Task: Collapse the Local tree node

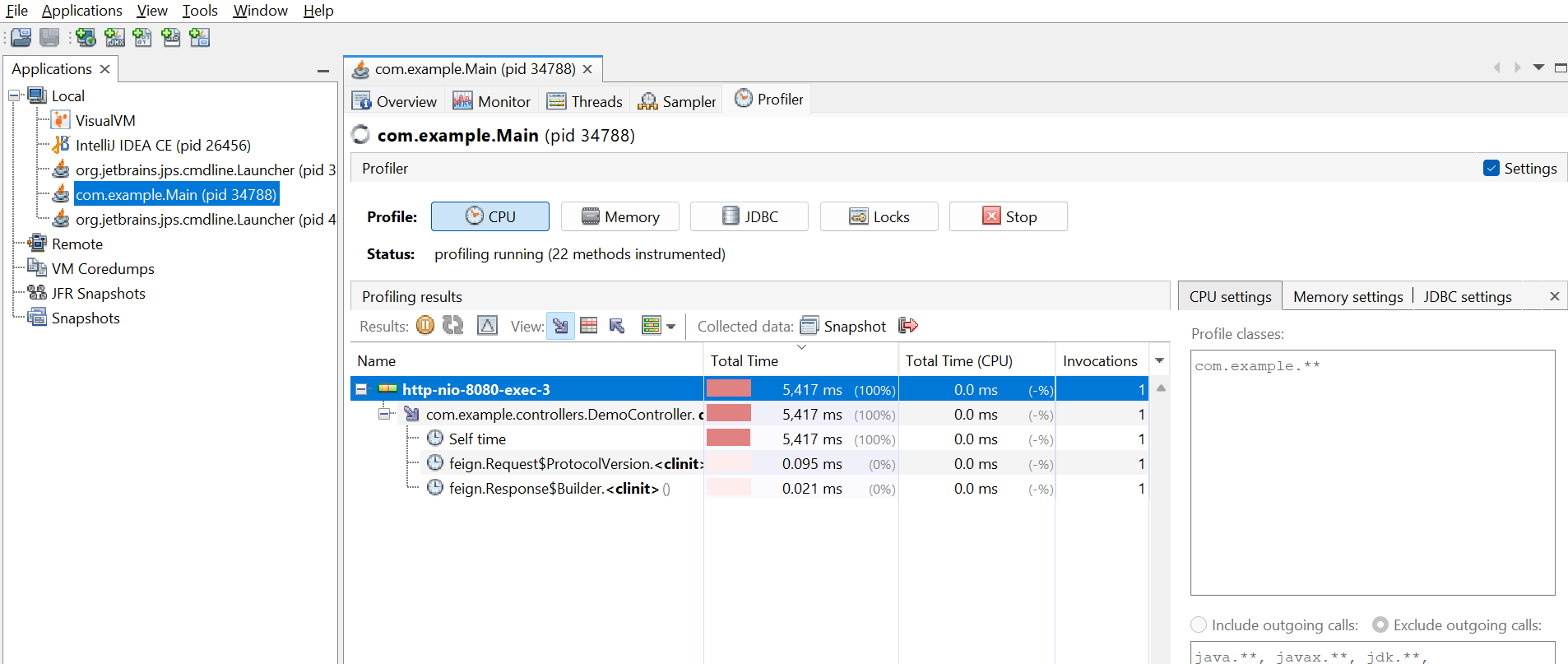Action: pos(14,95)
